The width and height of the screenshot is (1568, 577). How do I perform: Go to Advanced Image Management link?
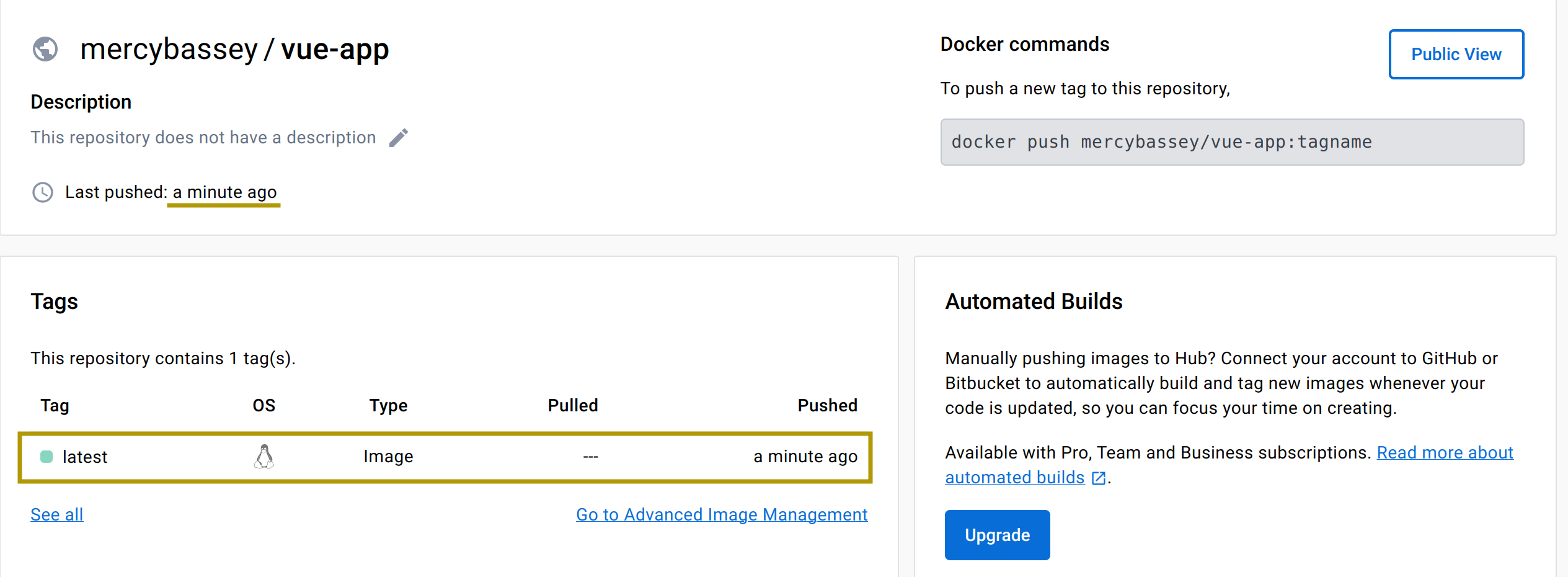tap(722, 514)
